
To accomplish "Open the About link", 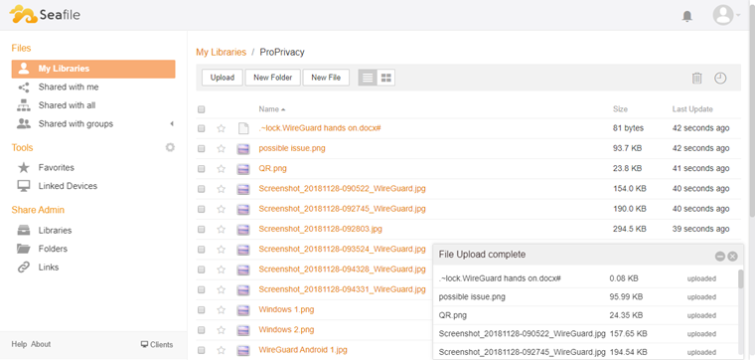I will [x=41, y=344].
